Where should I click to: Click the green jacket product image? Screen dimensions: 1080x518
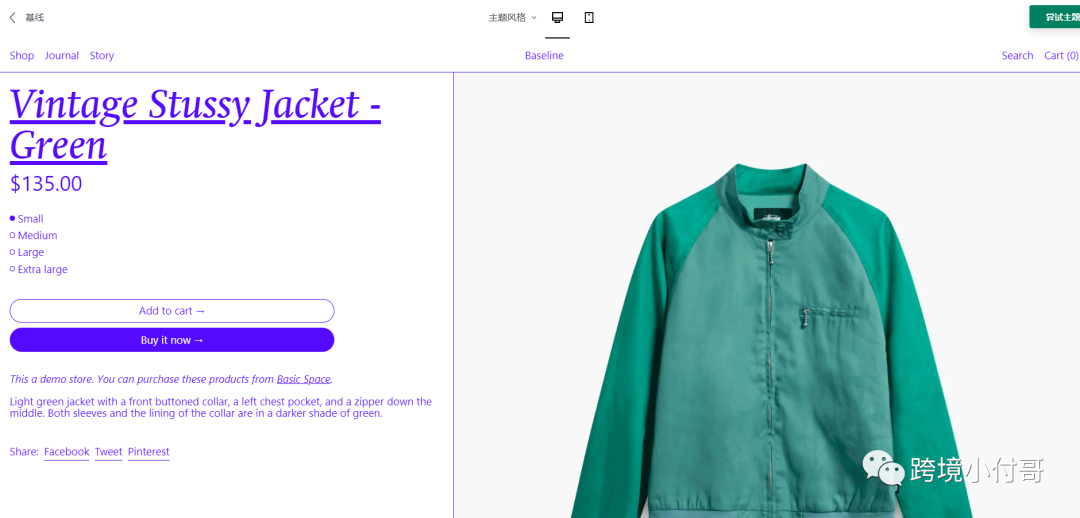click(767, 340)
